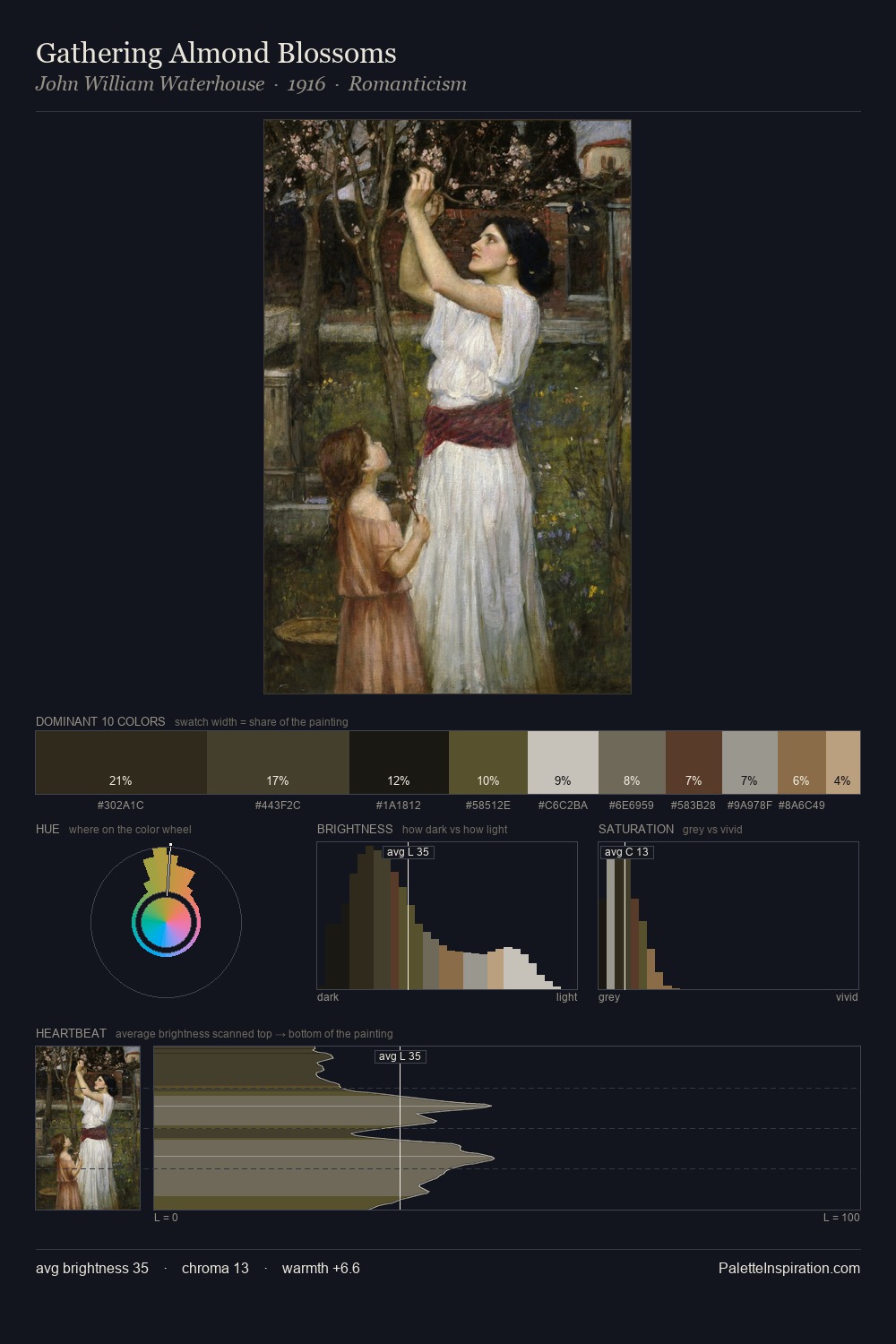The image size is (896, 1344).
Task: Click the hex label #8A6C49
Action: point(801,806)
